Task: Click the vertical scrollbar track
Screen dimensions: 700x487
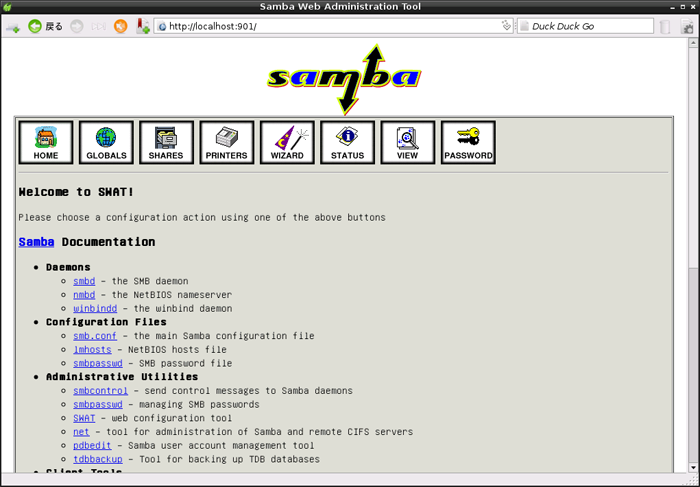Action: pyautogui.click(x=693, y=366)
